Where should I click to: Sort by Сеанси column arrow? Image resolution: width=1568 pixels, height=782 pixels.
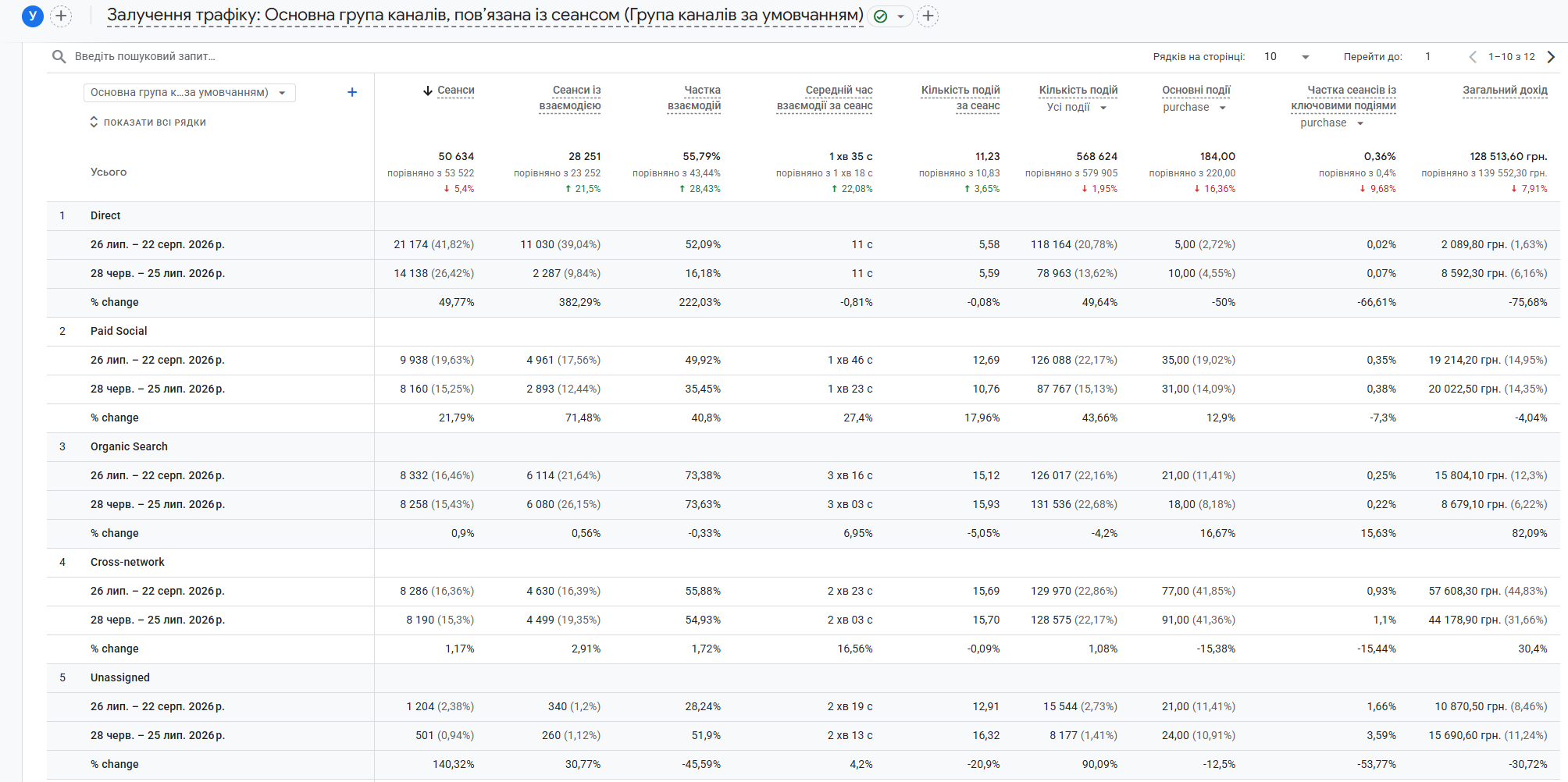coord(427,91)
